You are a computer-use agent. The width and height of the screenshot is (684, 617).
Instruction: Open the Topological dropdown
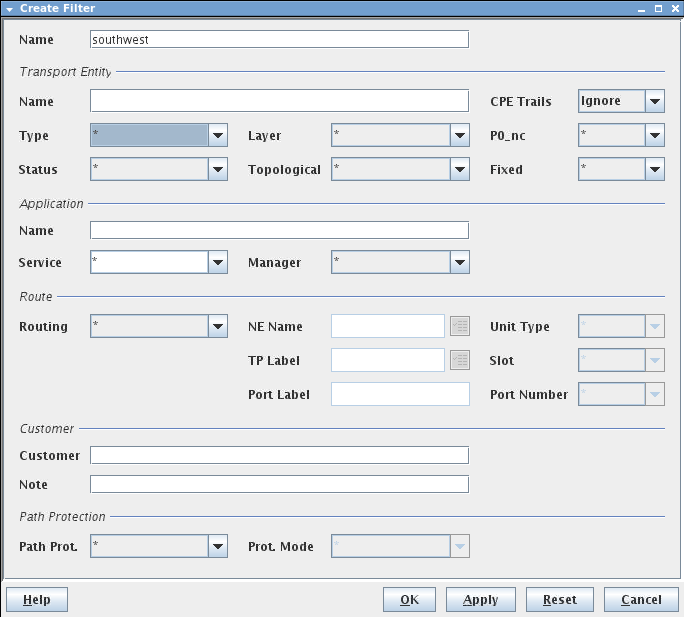tap(459, 169)
